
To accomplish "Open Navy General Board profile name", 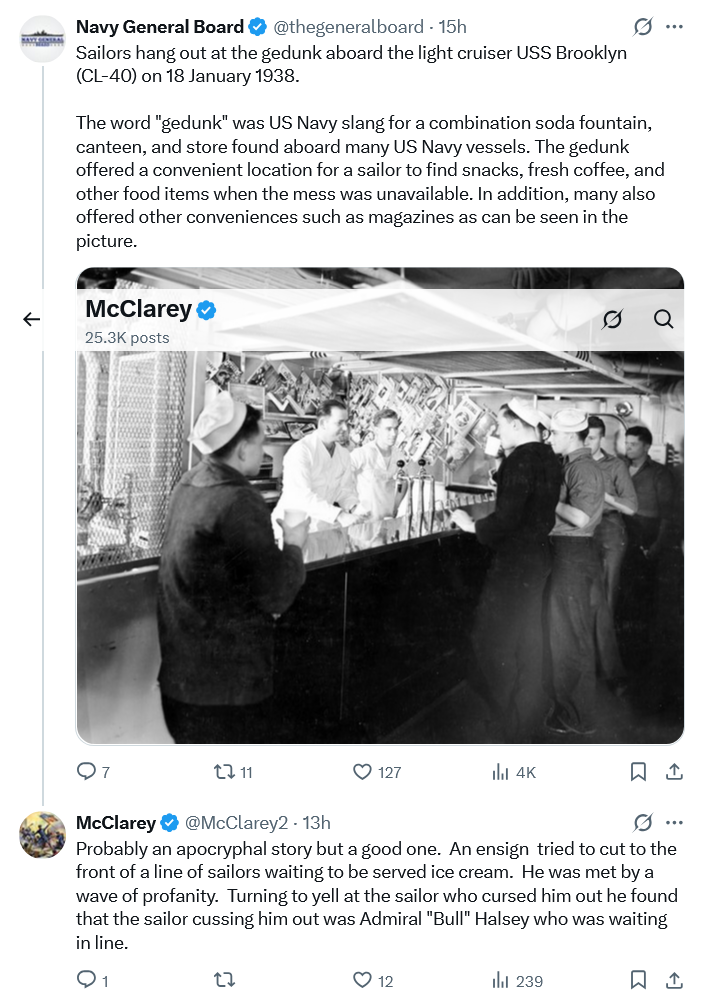I will (x=160, y=27).
